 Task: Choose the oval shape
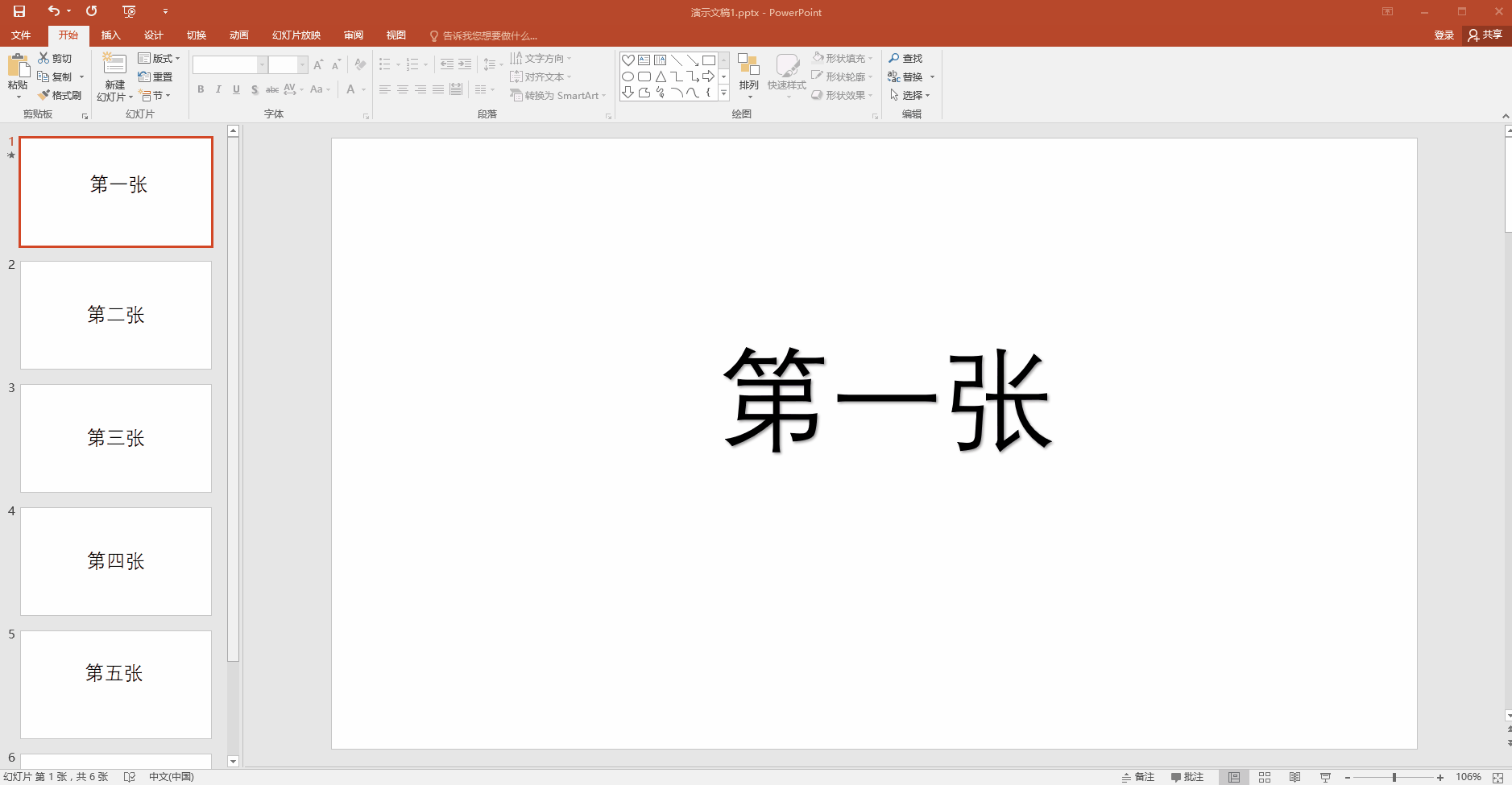[628, 76]
